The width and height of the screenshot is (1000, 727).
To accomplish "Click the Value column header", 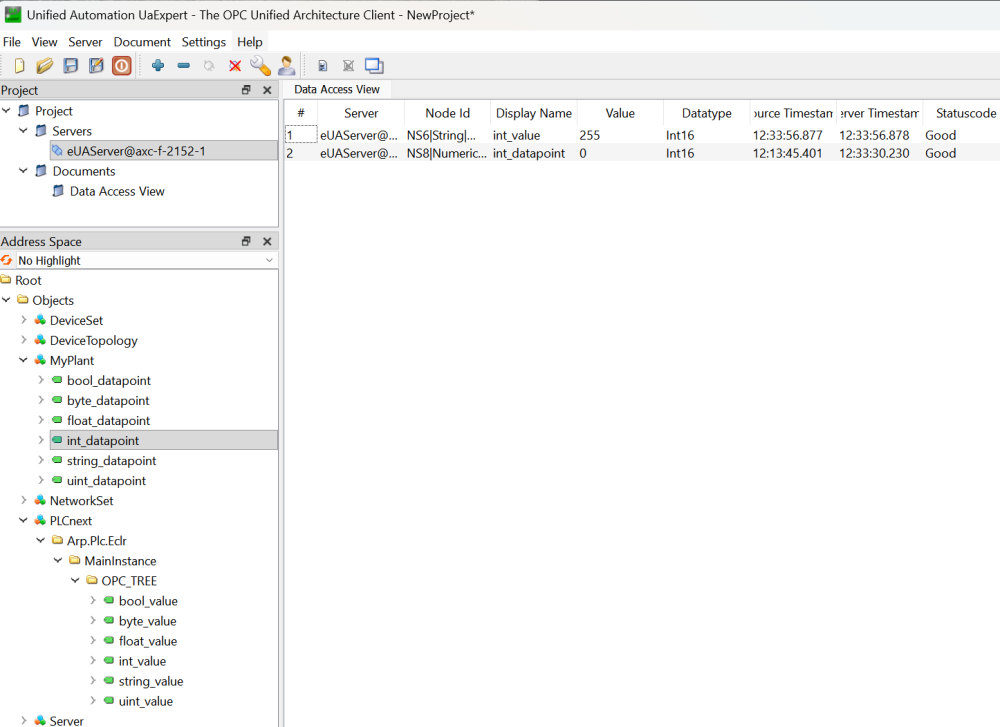I will (x=620, y=113).
